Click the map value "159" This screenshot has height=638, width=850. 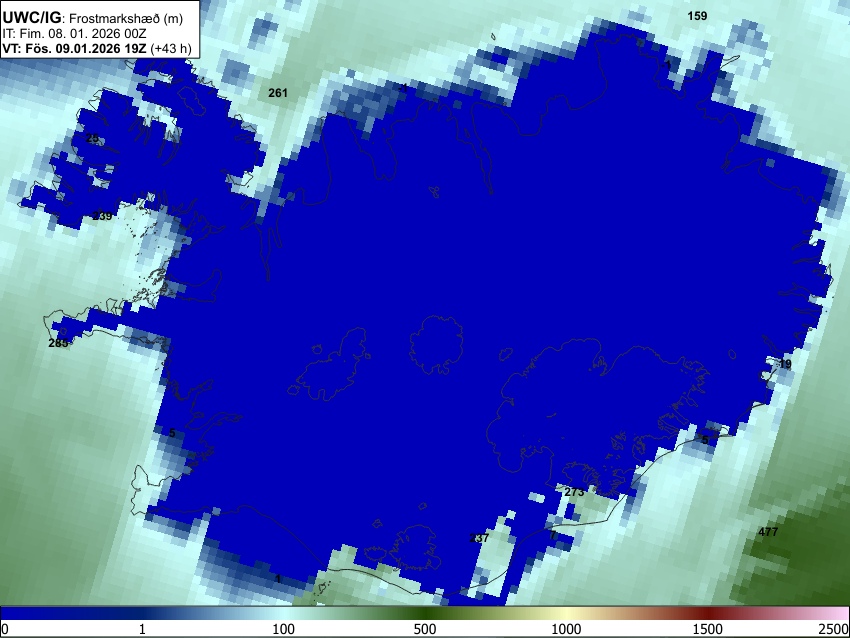(697, 16)
